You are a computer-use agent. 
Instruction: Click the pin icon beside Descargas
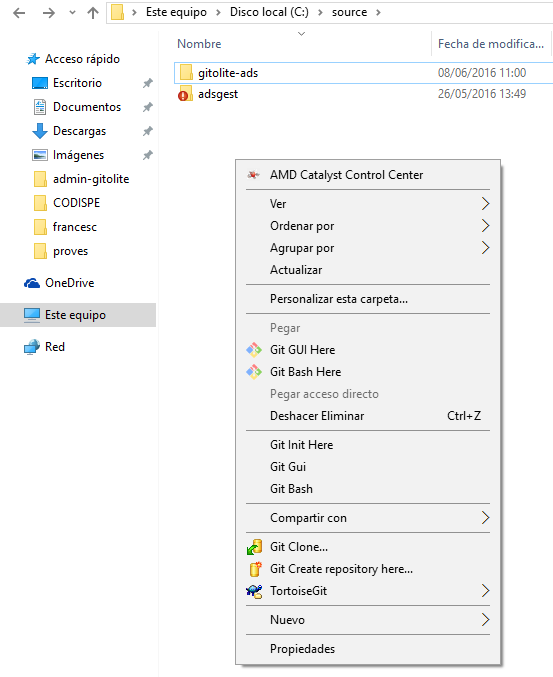148,131
